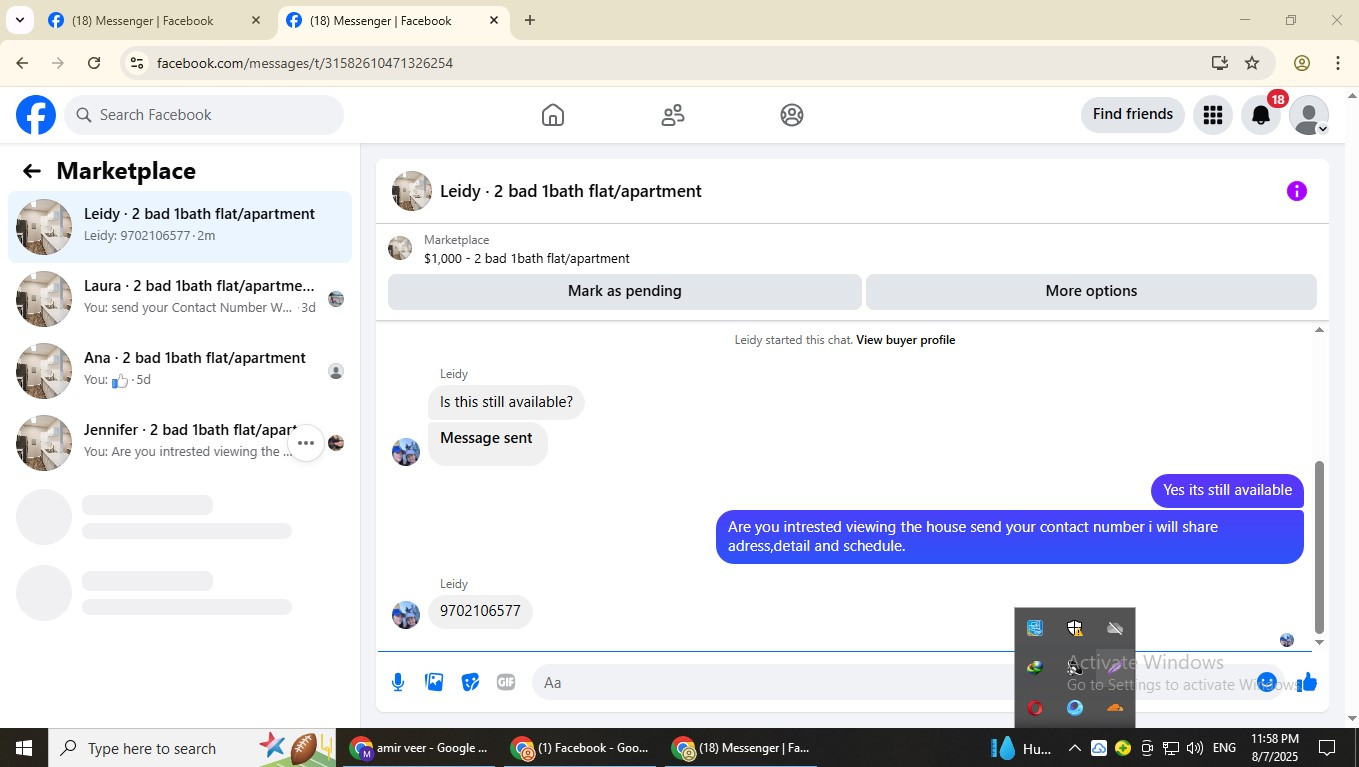
Task: Open the account profile menu
Action: 1309,115
